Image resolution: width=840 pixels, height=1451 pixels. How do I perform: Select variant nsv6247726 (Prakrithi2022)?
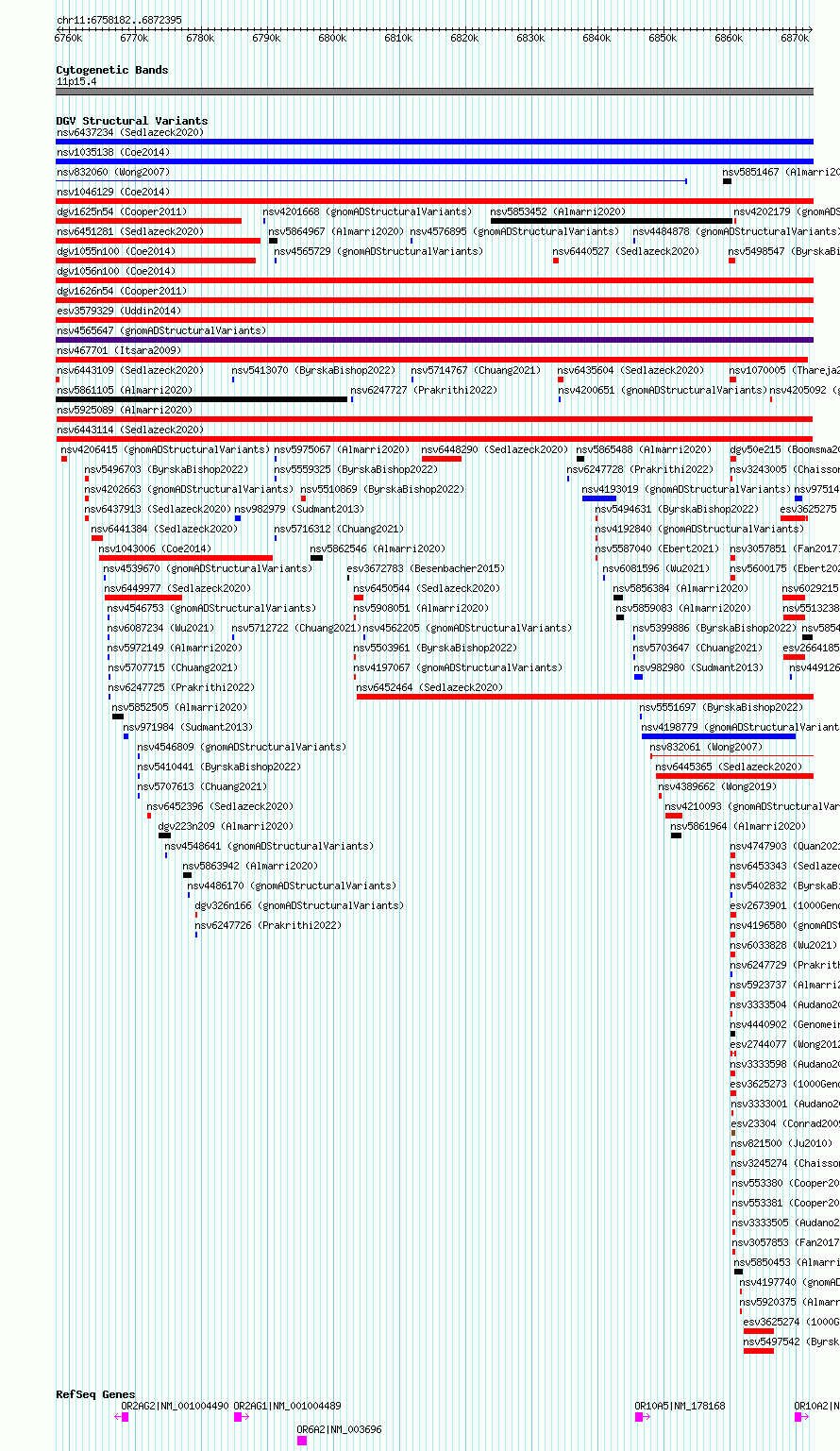[268, 925]
